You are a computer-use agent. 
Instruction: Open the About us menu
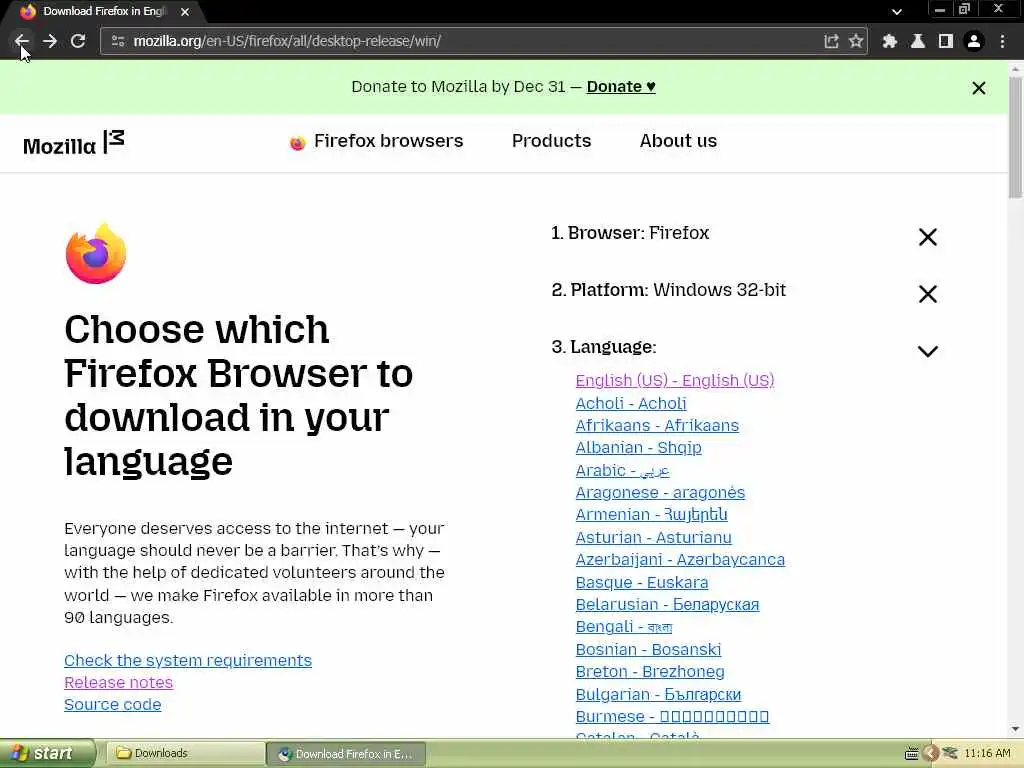tap(678, 141)
